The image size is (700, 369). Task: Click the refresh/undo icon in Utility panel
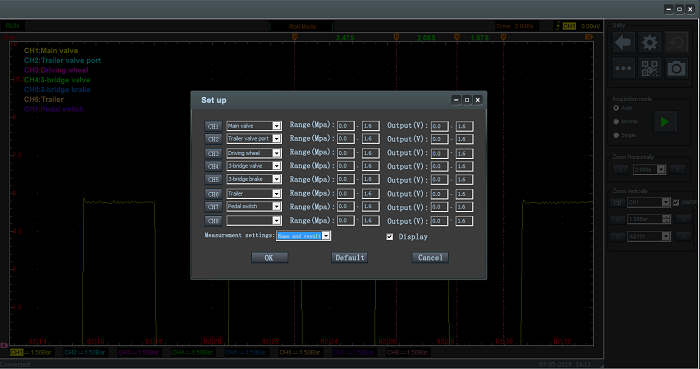click(x=676, y=43)
